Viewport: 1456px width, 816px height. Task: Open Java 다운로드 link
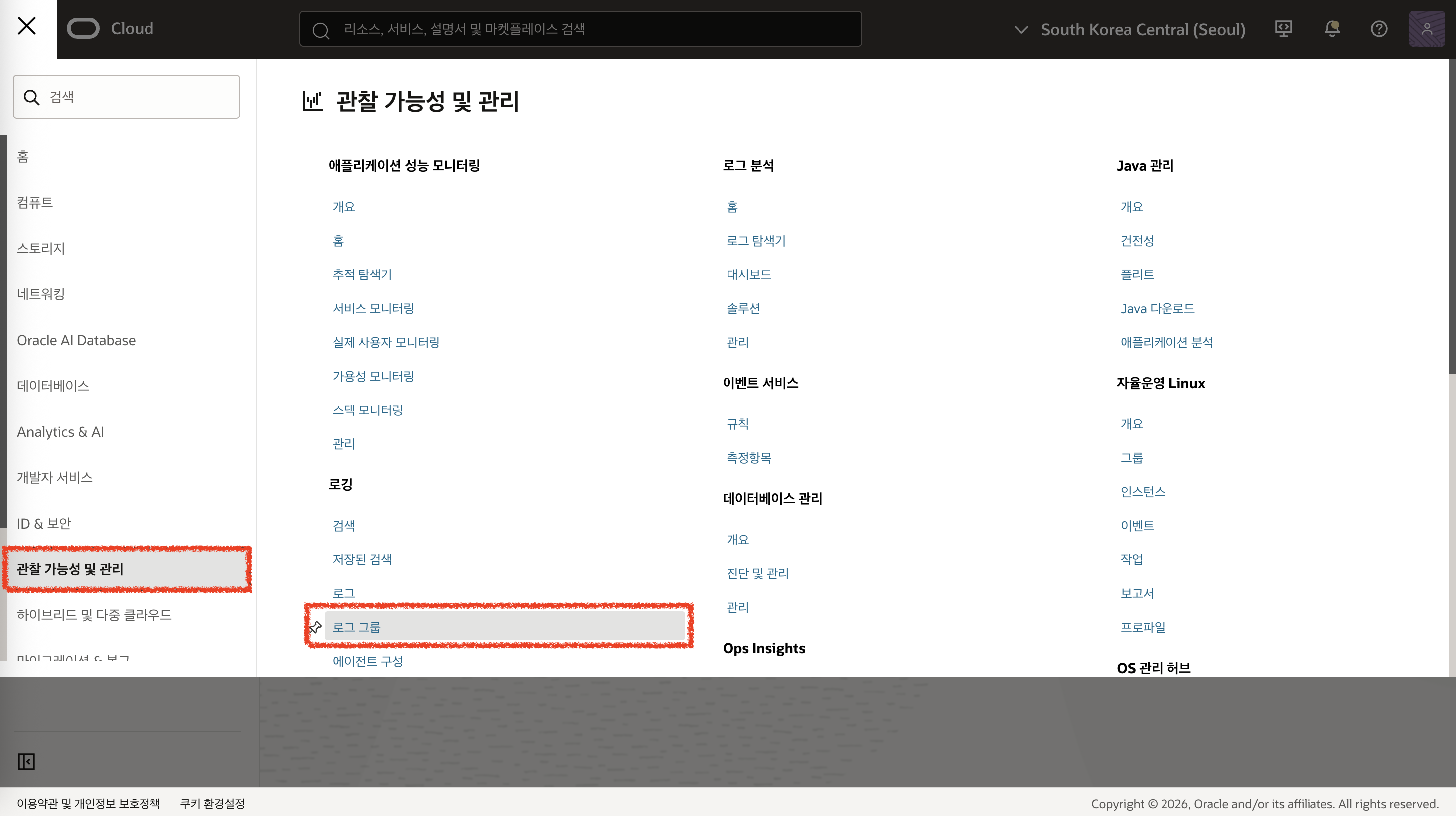coord(1158,308)
